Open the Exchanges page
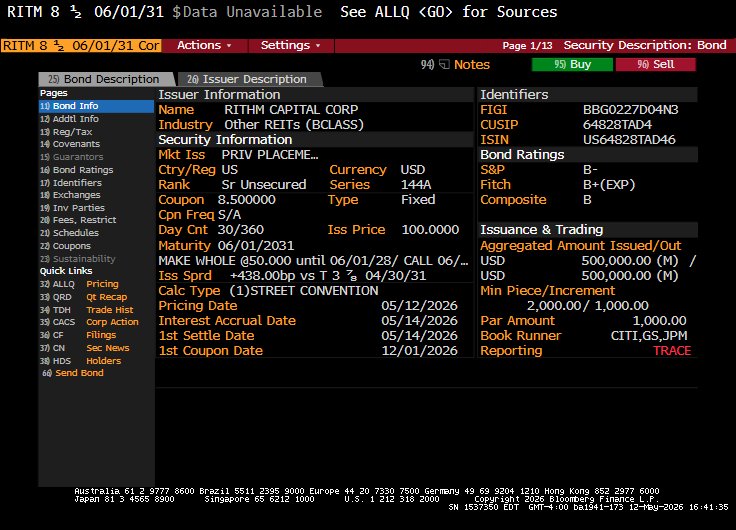 (70, 195)
